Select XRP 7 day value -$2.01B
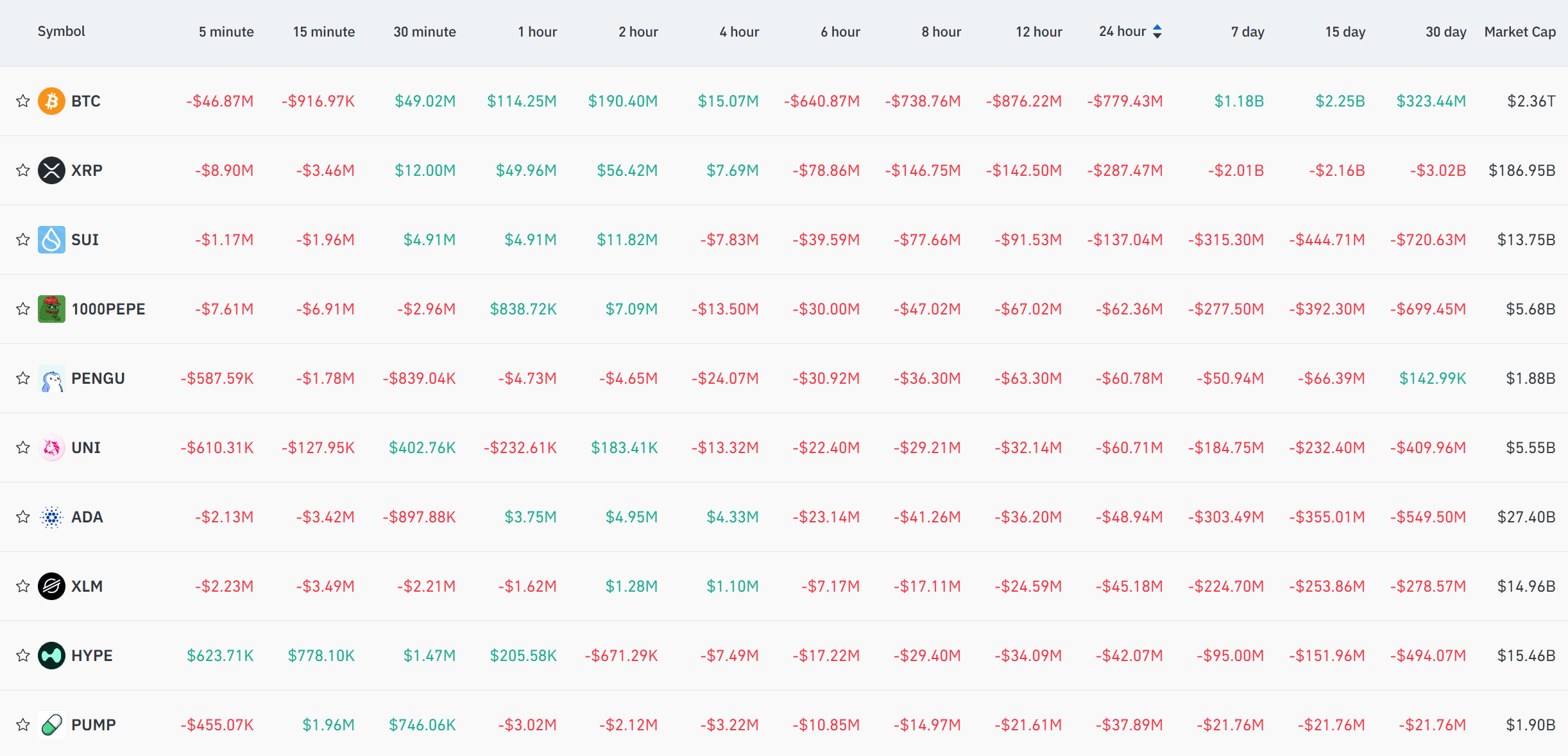Image resolution: width=1568 pixels, height=756 pixels. (x=1236, y=170)
